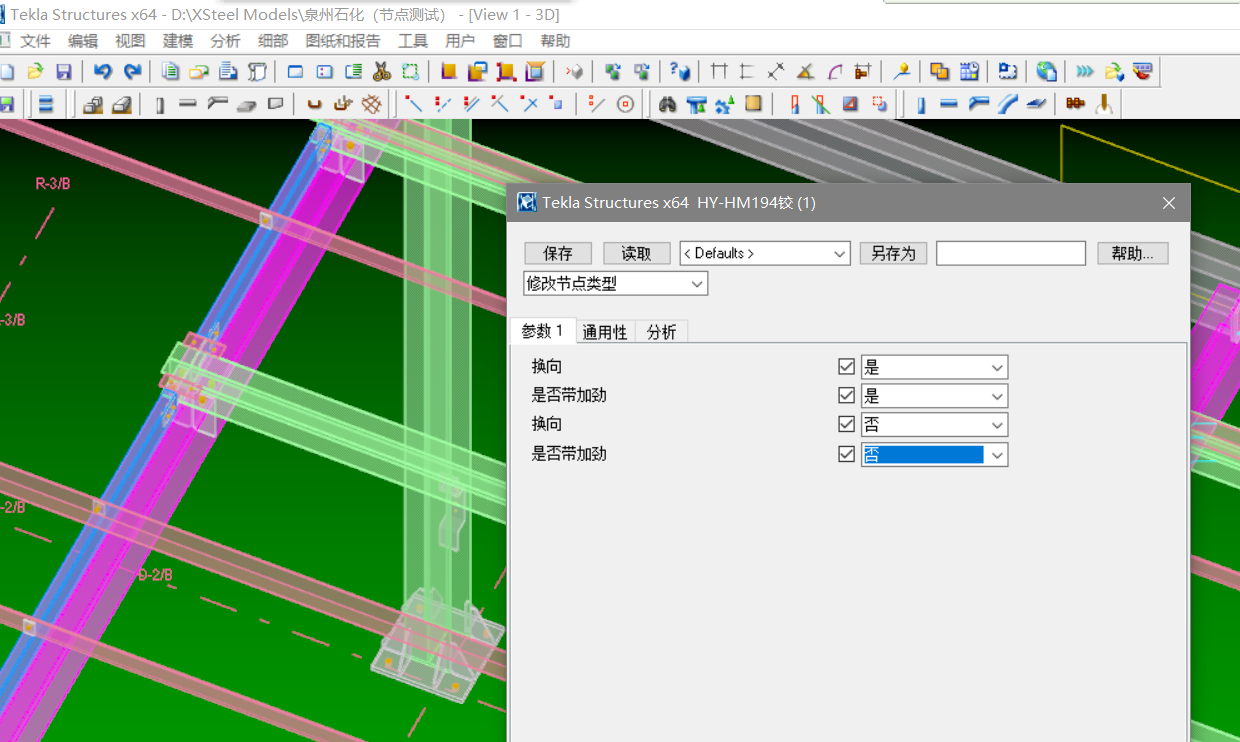Image resolution: width=1240 pixels, height=742 pixels.
Task: Open the 细部 menu
Action: point(273,41)
